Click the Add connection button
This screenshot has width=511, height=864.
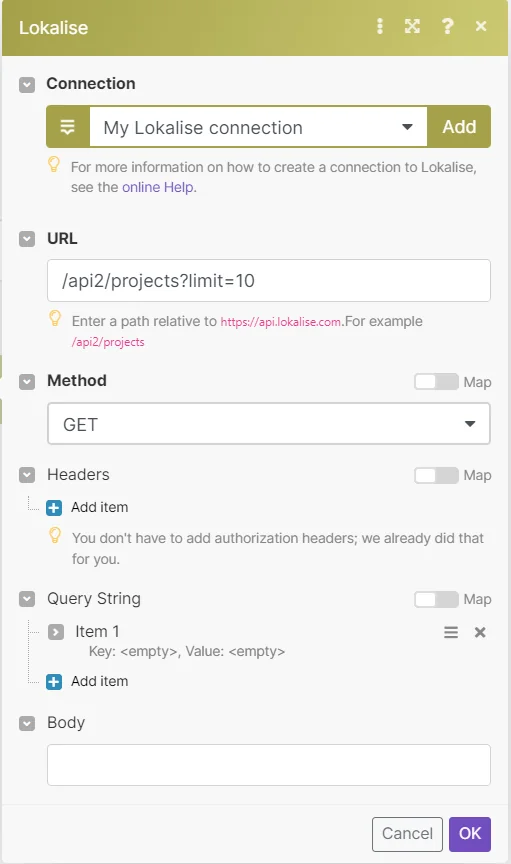click(459, 127)
